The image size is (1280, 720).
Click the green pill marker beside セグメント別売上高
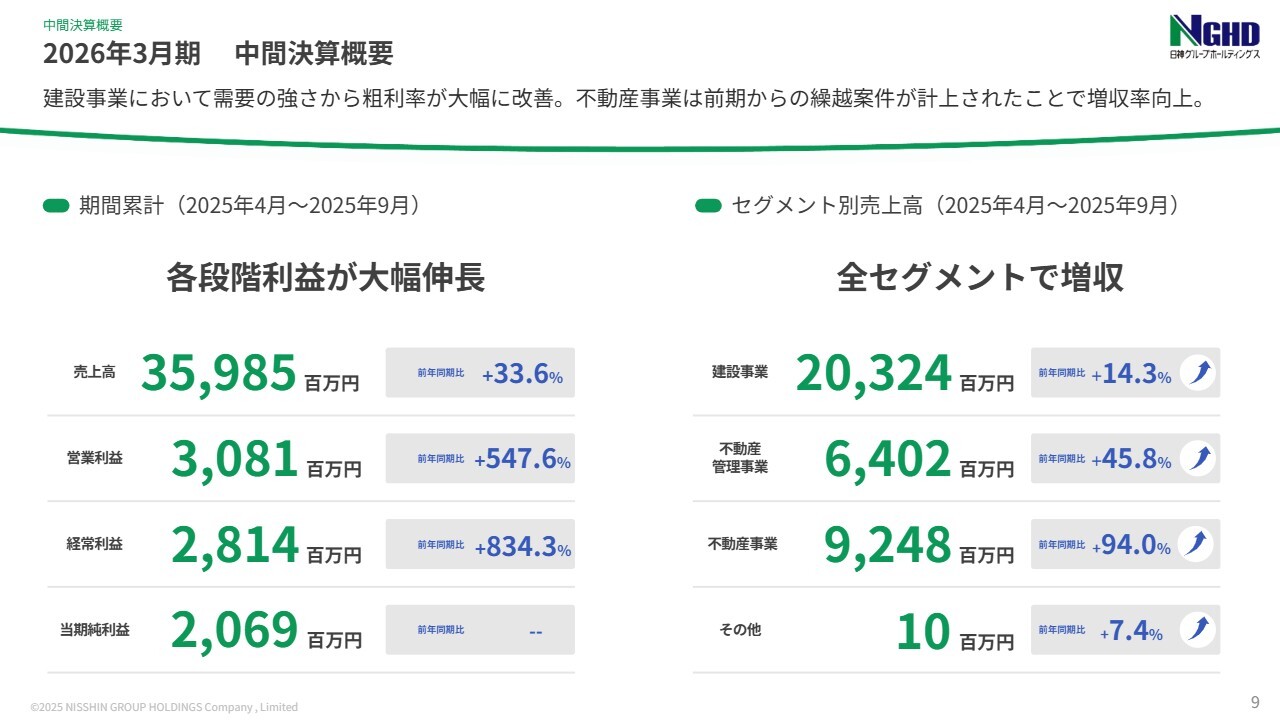tap(708, 206)
